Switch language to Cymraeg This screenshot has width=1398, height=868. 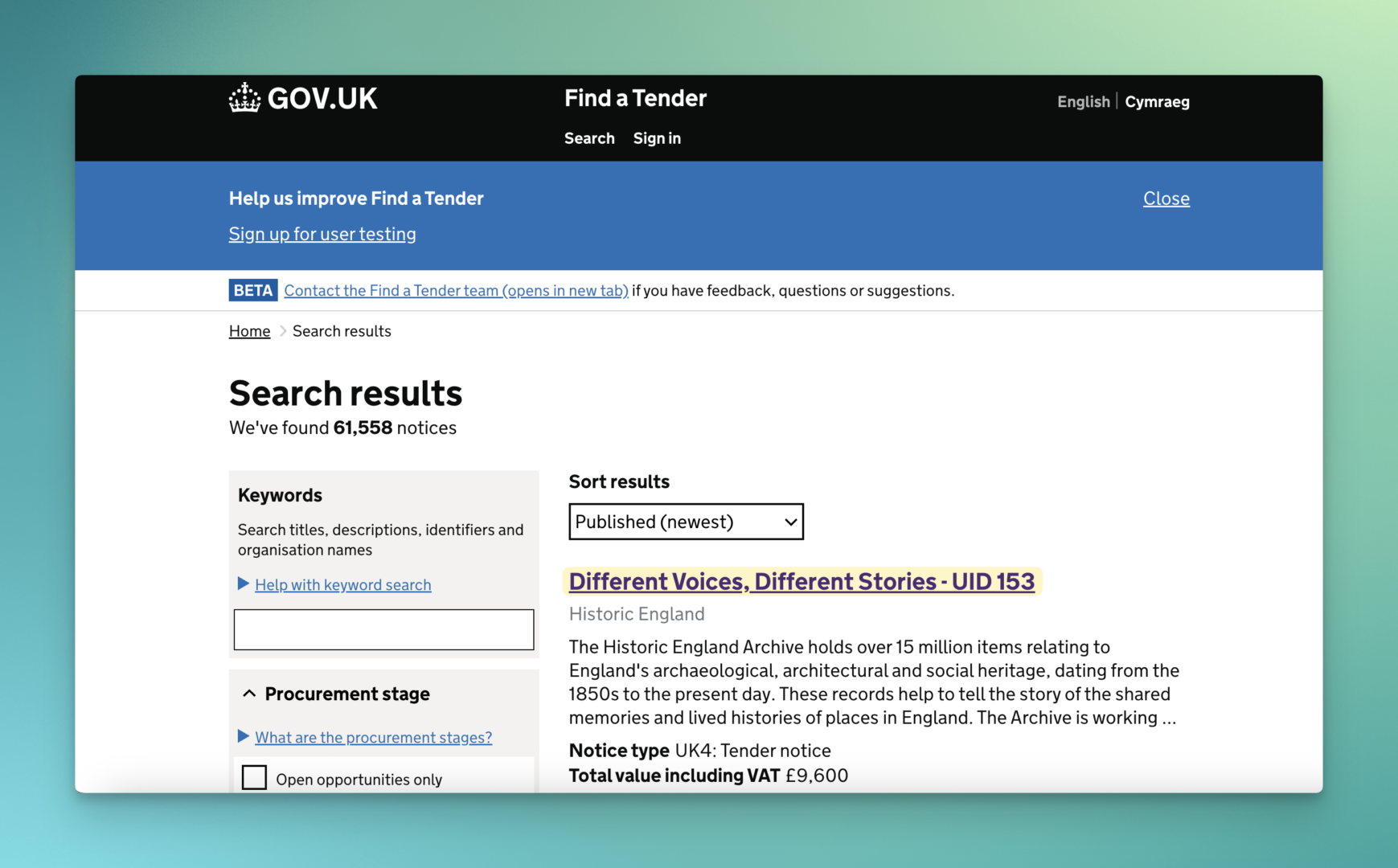click(x=1157, y=102)
